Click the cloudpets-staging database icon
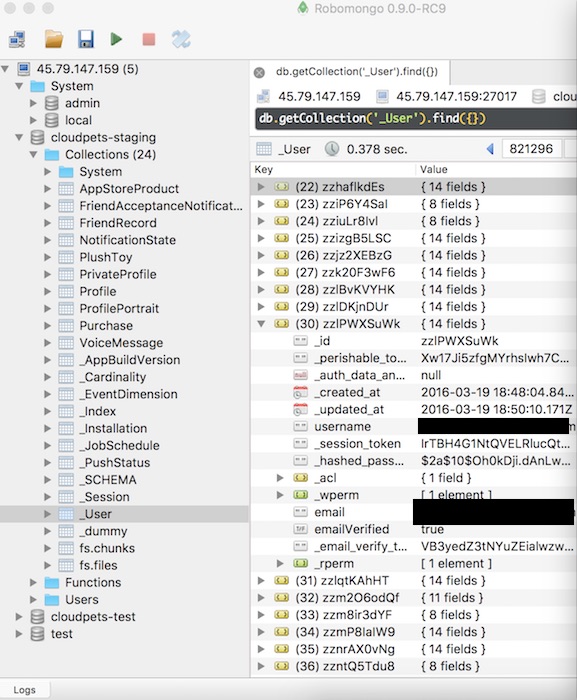577x700 pixels. click(x=38, y=138)
